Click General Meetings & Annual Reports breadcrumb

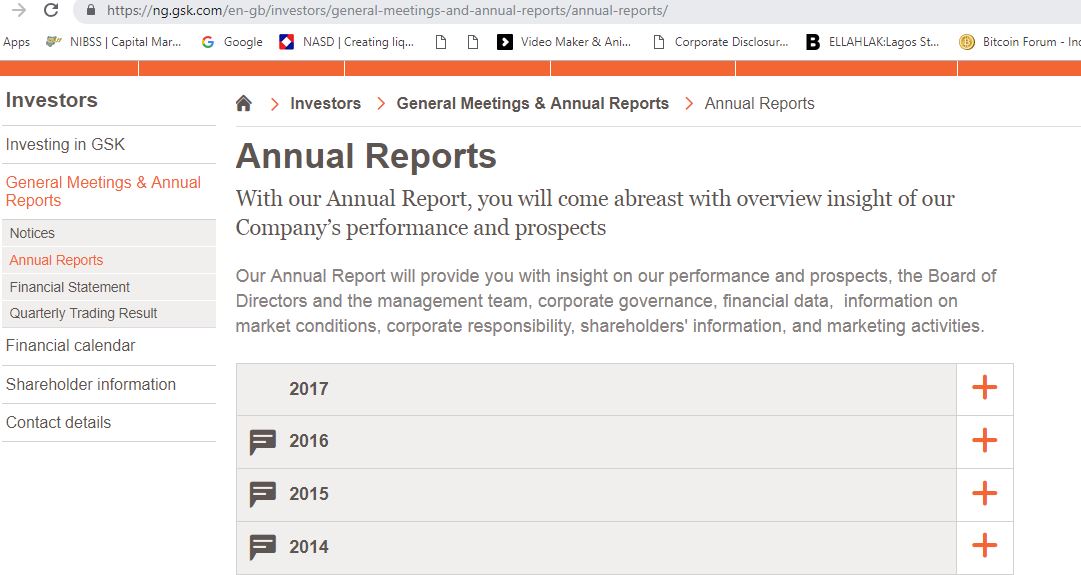pyautogui.click(x=532, y=104)
